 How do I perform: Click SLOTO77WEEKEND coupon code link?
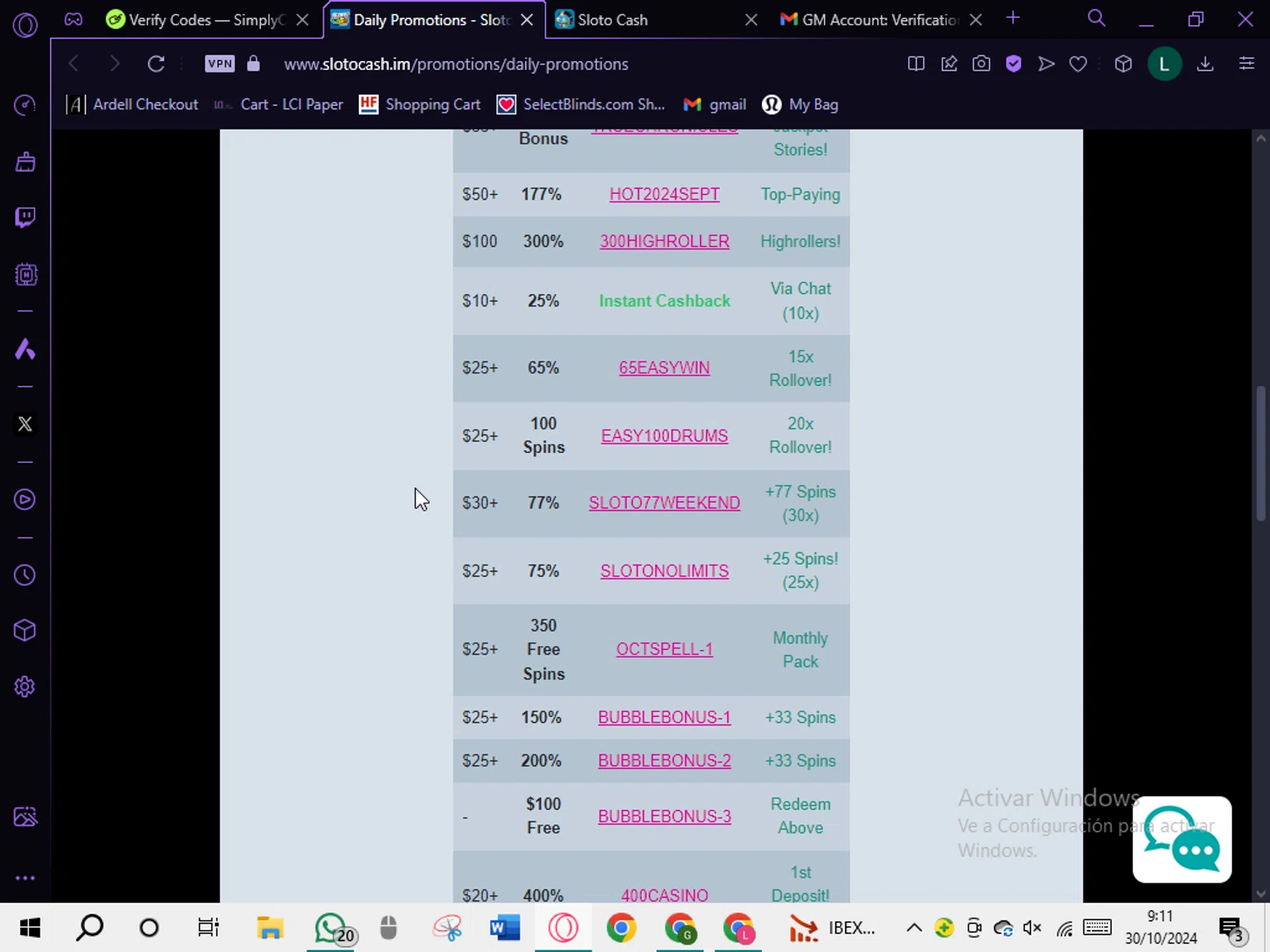[665, 503]
